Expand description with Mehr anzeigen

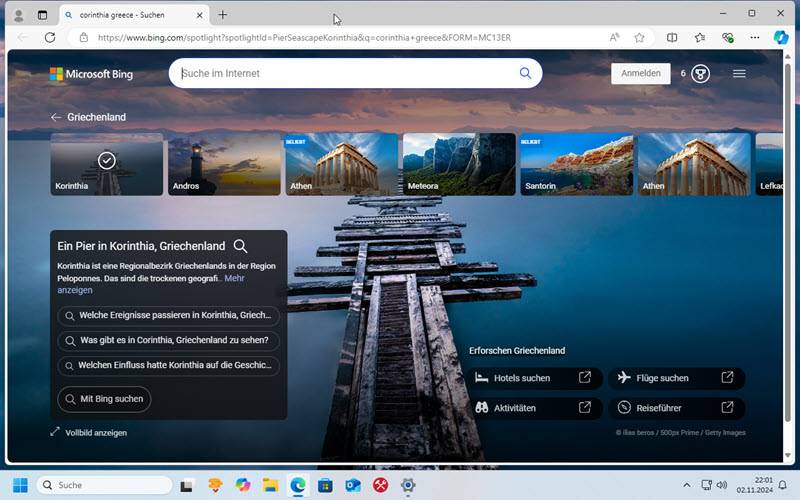pyautogui.click(x=75, y=290)
